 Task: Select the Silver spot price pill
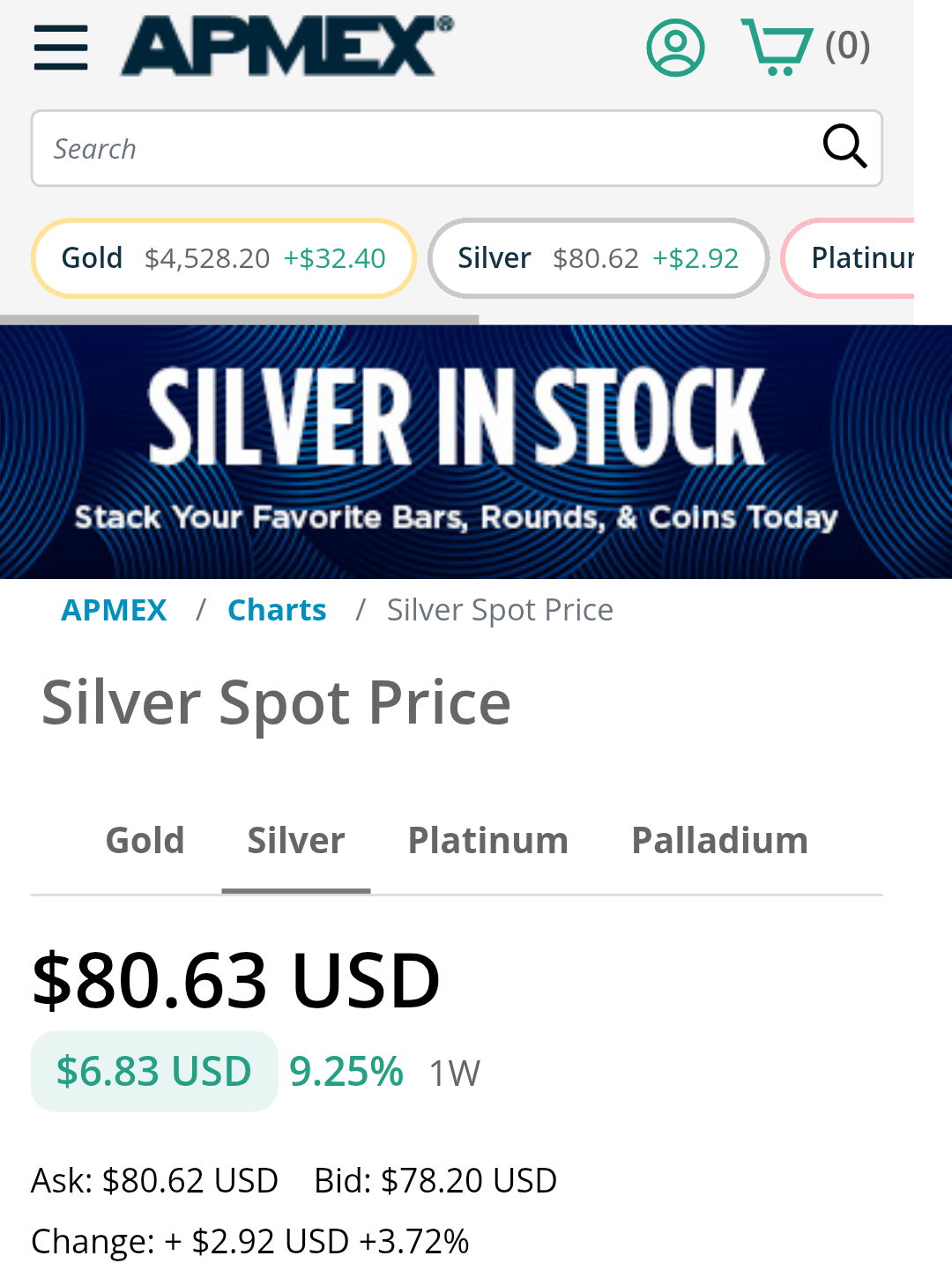pos(598,258)
